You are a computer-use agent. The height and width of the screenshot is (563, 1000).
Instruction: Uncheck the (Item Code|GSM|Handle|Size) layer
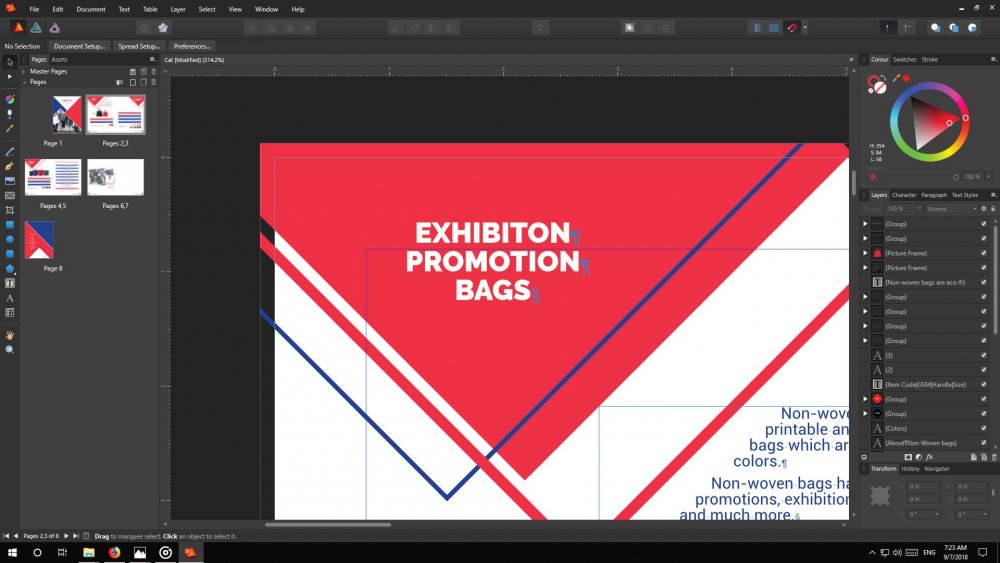tap(984, 384)
